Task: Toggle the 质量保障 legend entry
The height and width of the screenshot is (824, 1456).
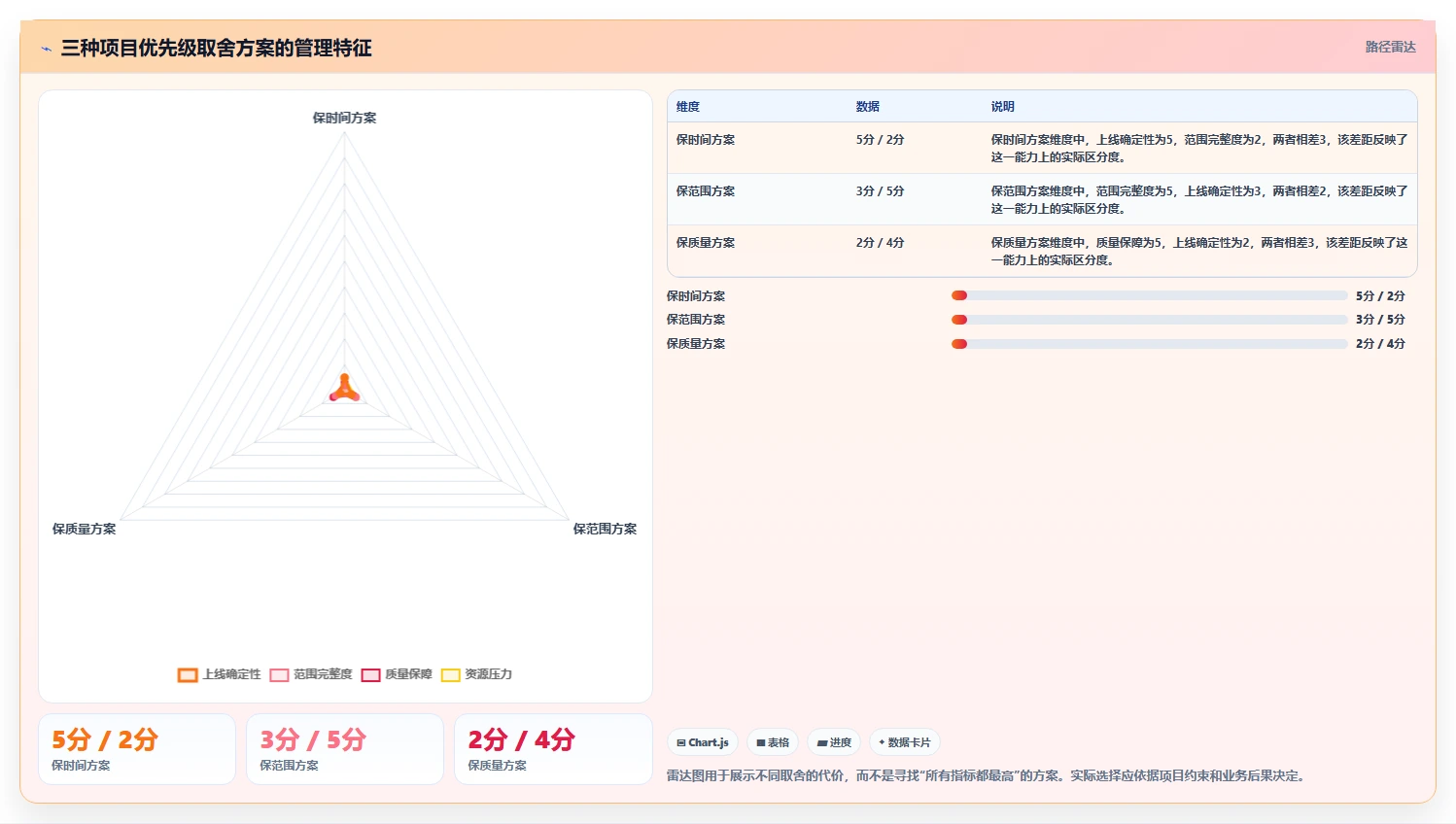Action: 397,674
